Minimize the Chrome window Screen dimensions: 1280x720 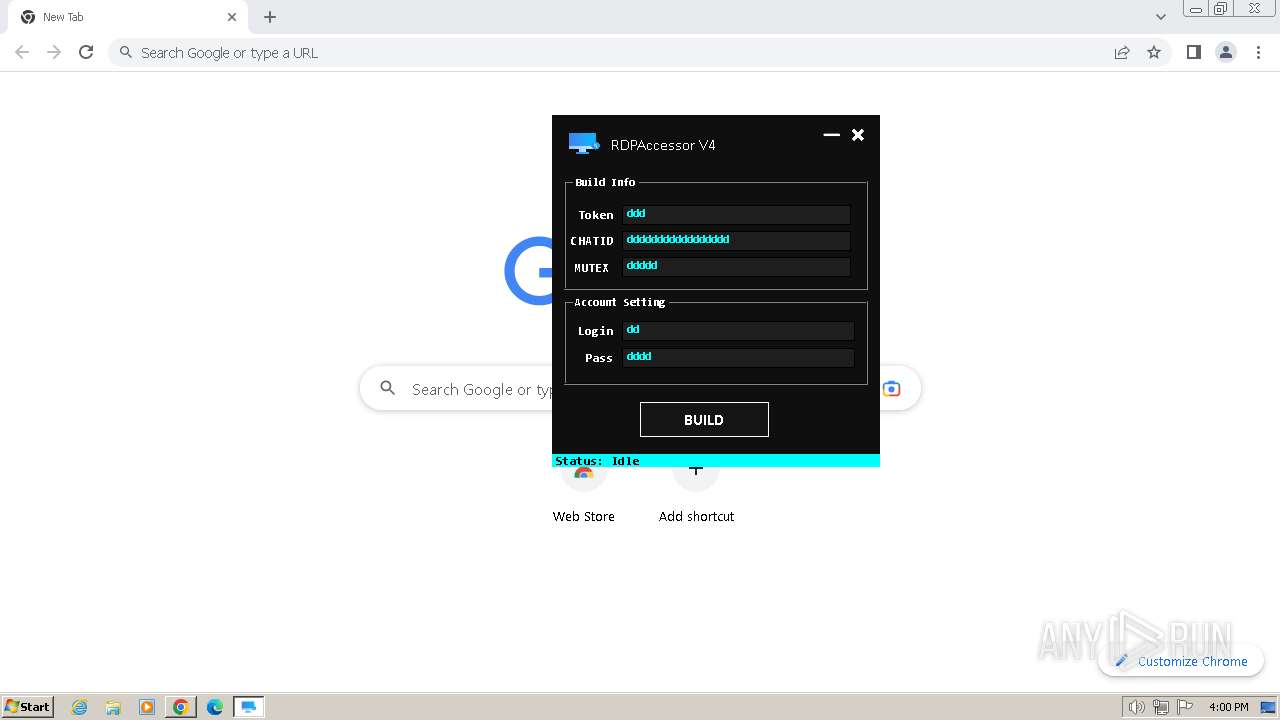1196,9
